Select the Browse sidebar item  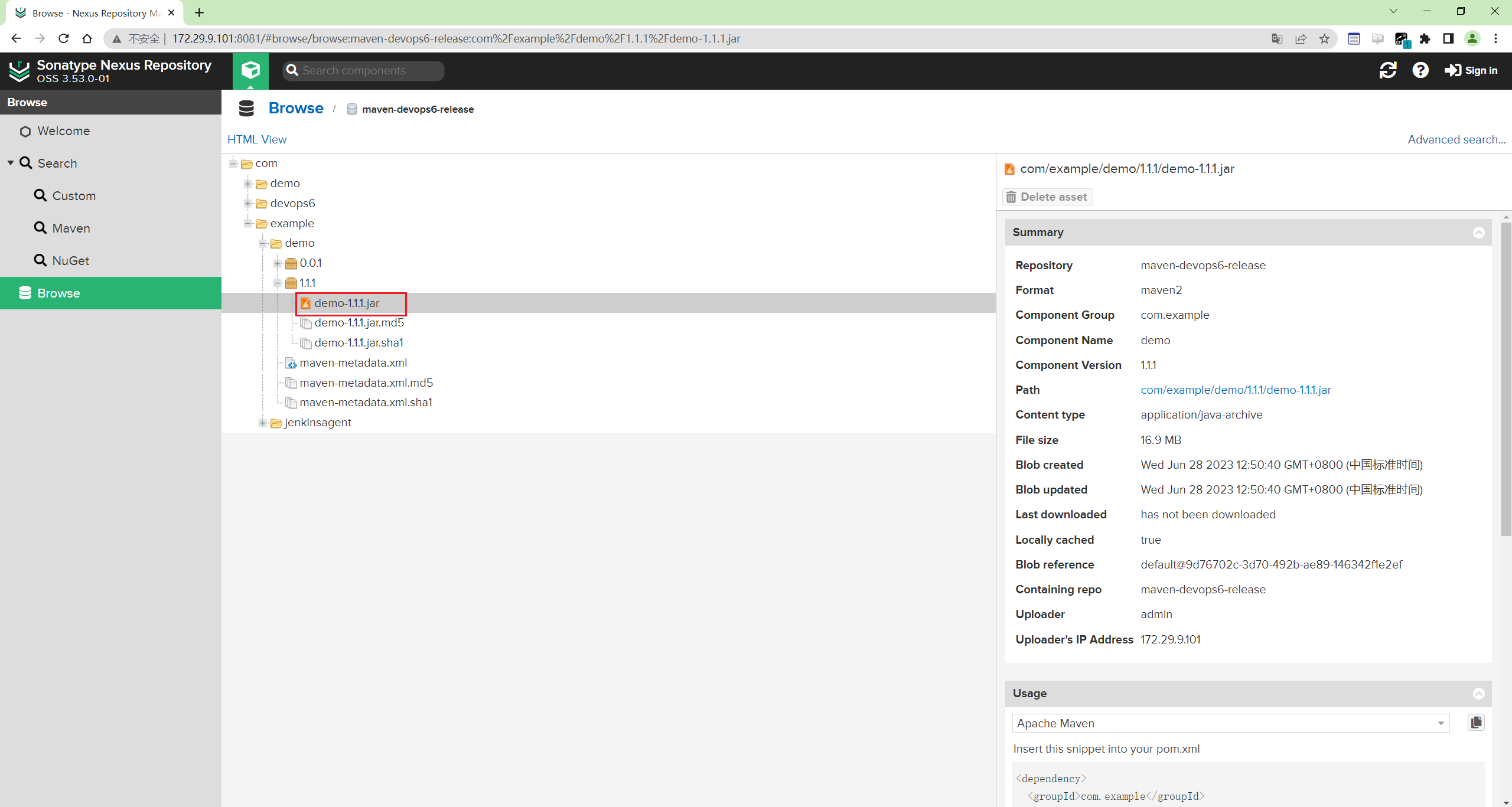[x=110, y=293]
